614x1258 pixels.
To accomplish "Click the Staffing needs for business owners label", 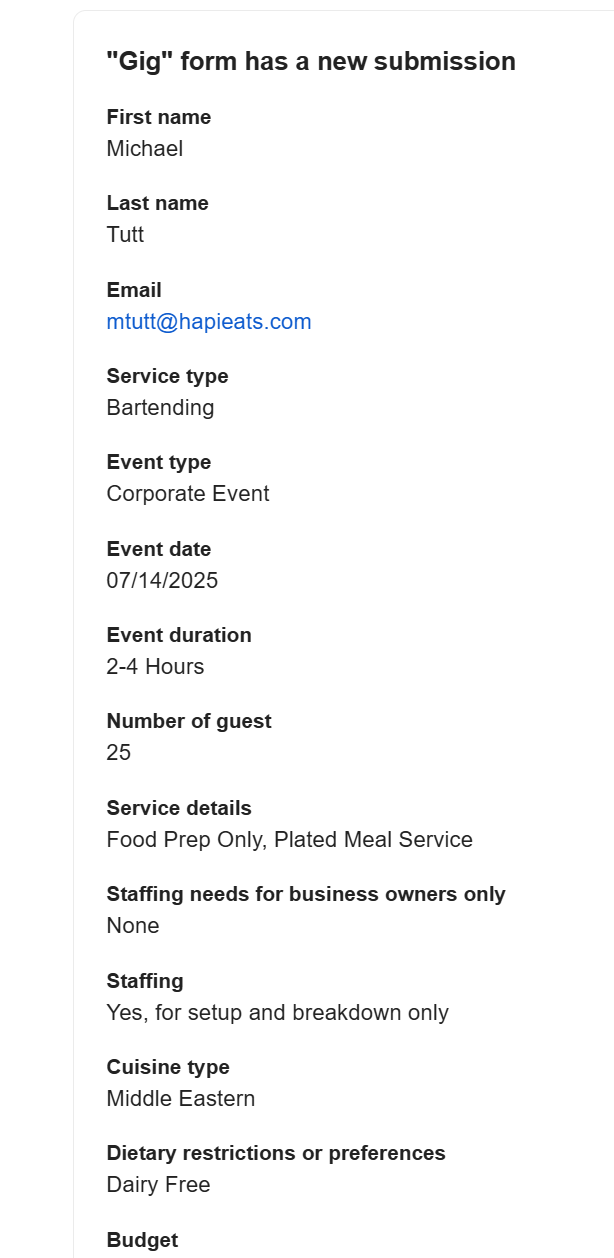I will 306,894.
